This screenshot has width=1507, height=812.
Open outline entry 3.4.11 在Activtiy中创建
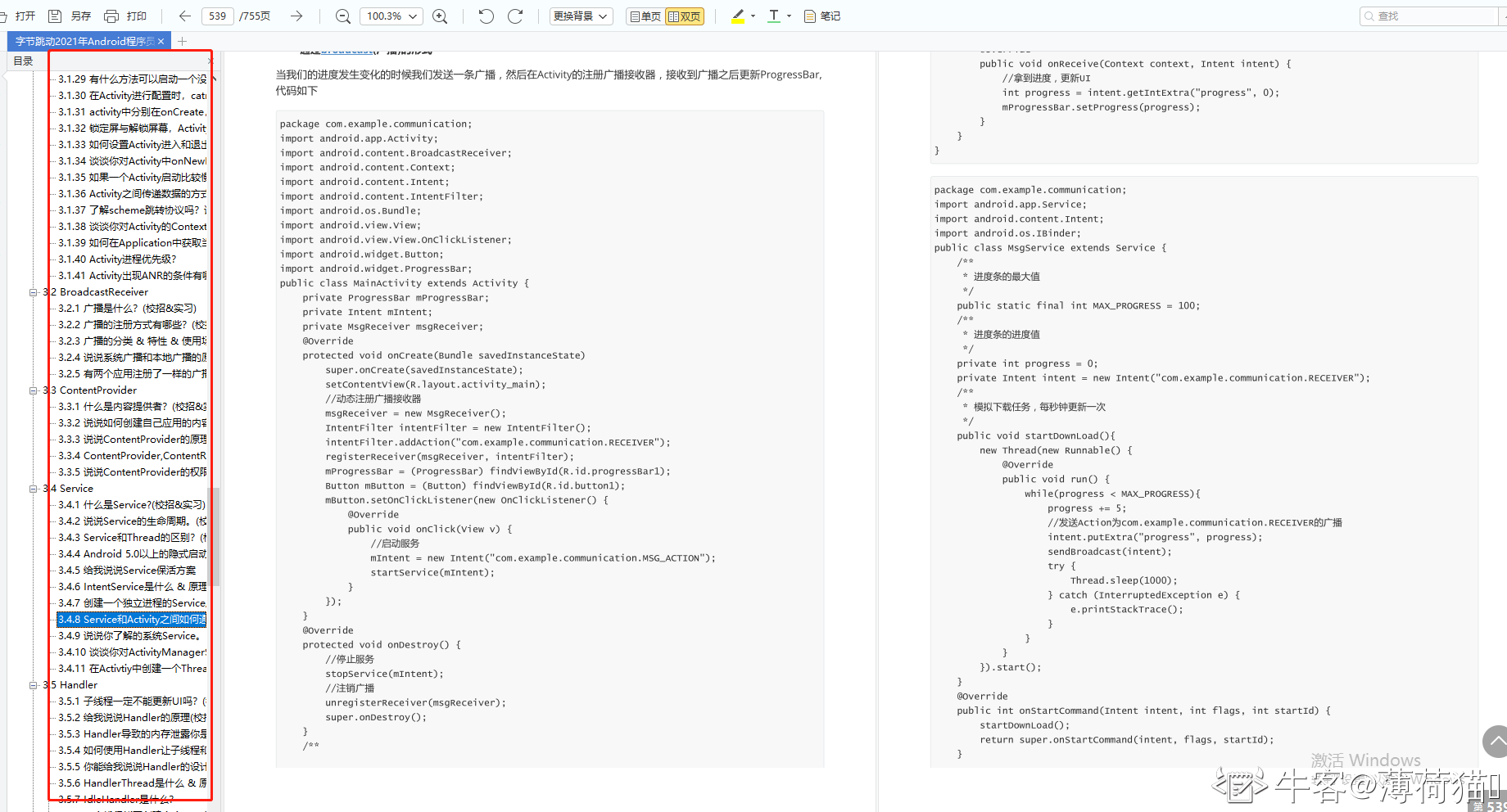click(x=132, y=669)
